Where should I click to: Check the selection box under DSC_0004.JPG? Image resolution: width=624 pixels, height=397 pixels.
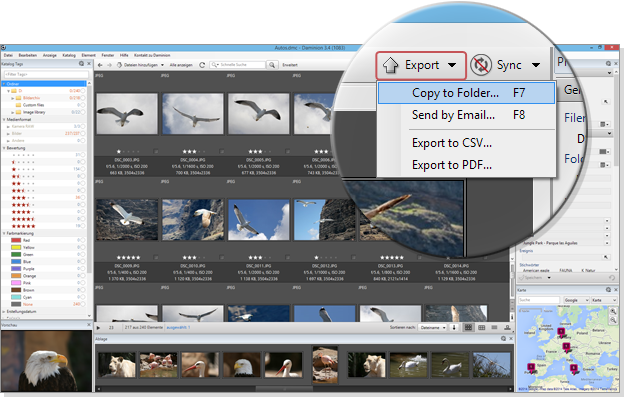click(222, 152)
